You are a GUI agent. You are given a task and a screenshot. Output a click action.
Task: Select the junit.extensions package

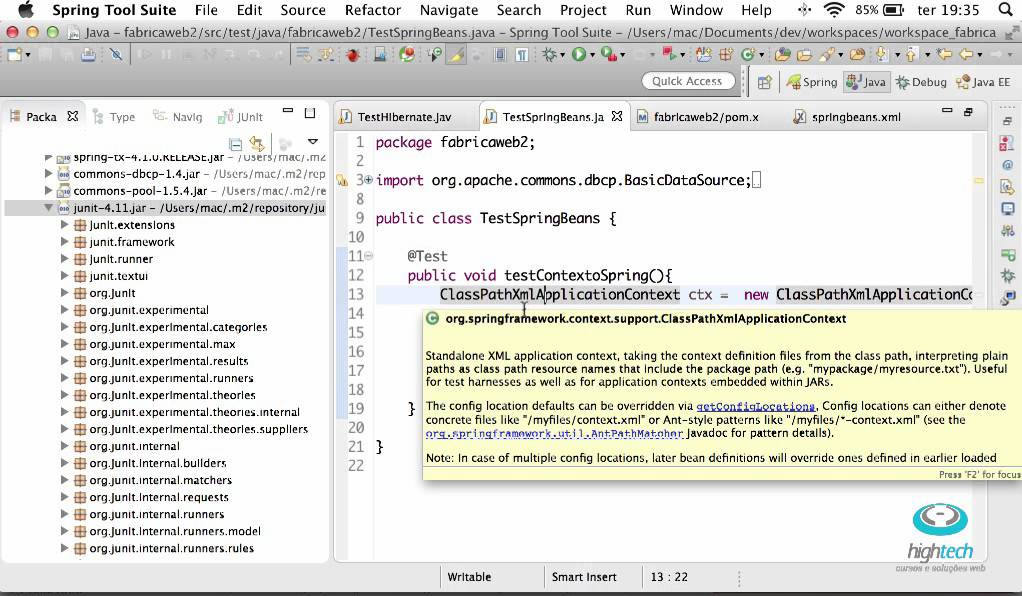132,225
